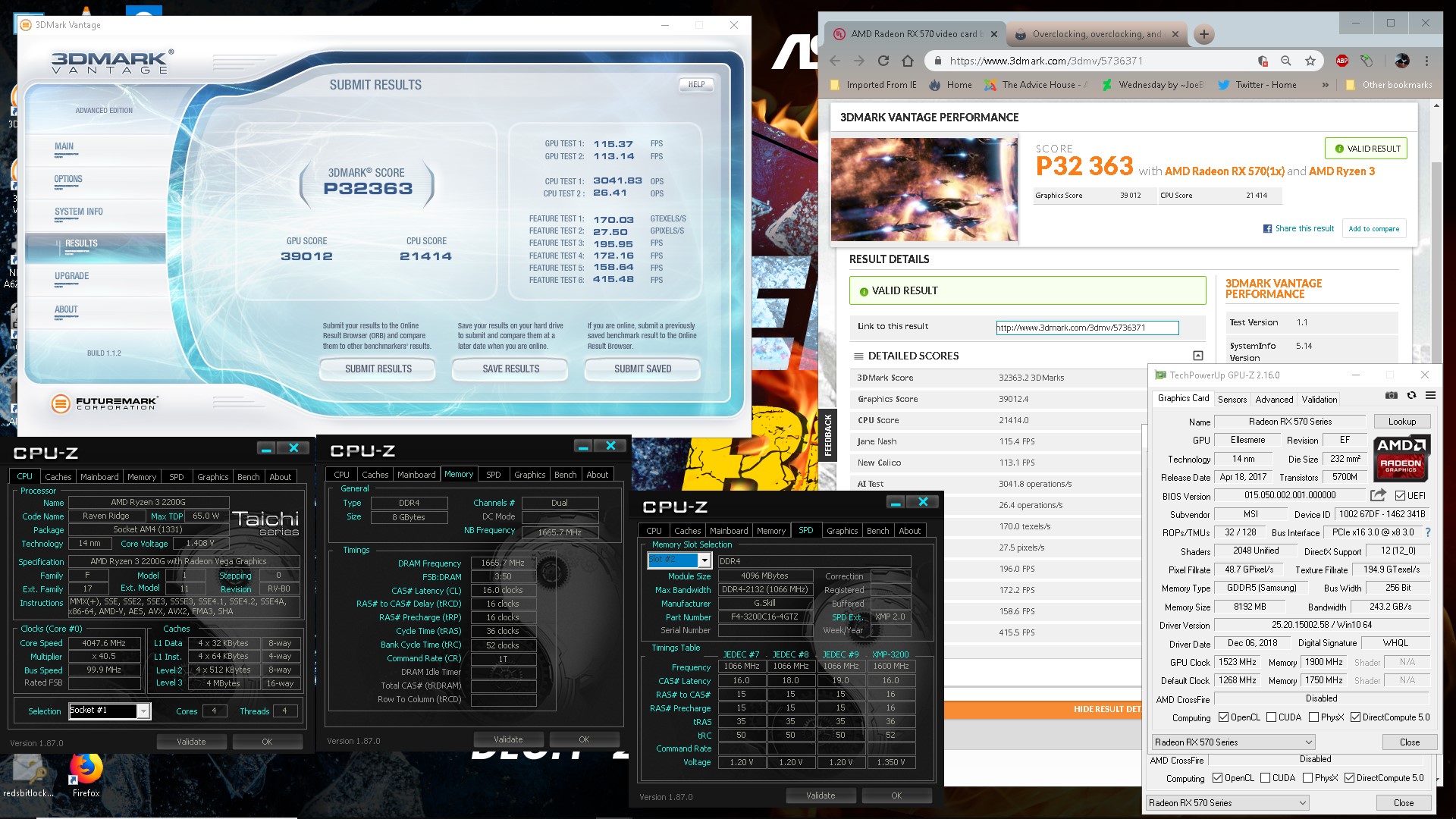Toggle CUDA in the front GPU-Z window

click(x=1271, y=717)
